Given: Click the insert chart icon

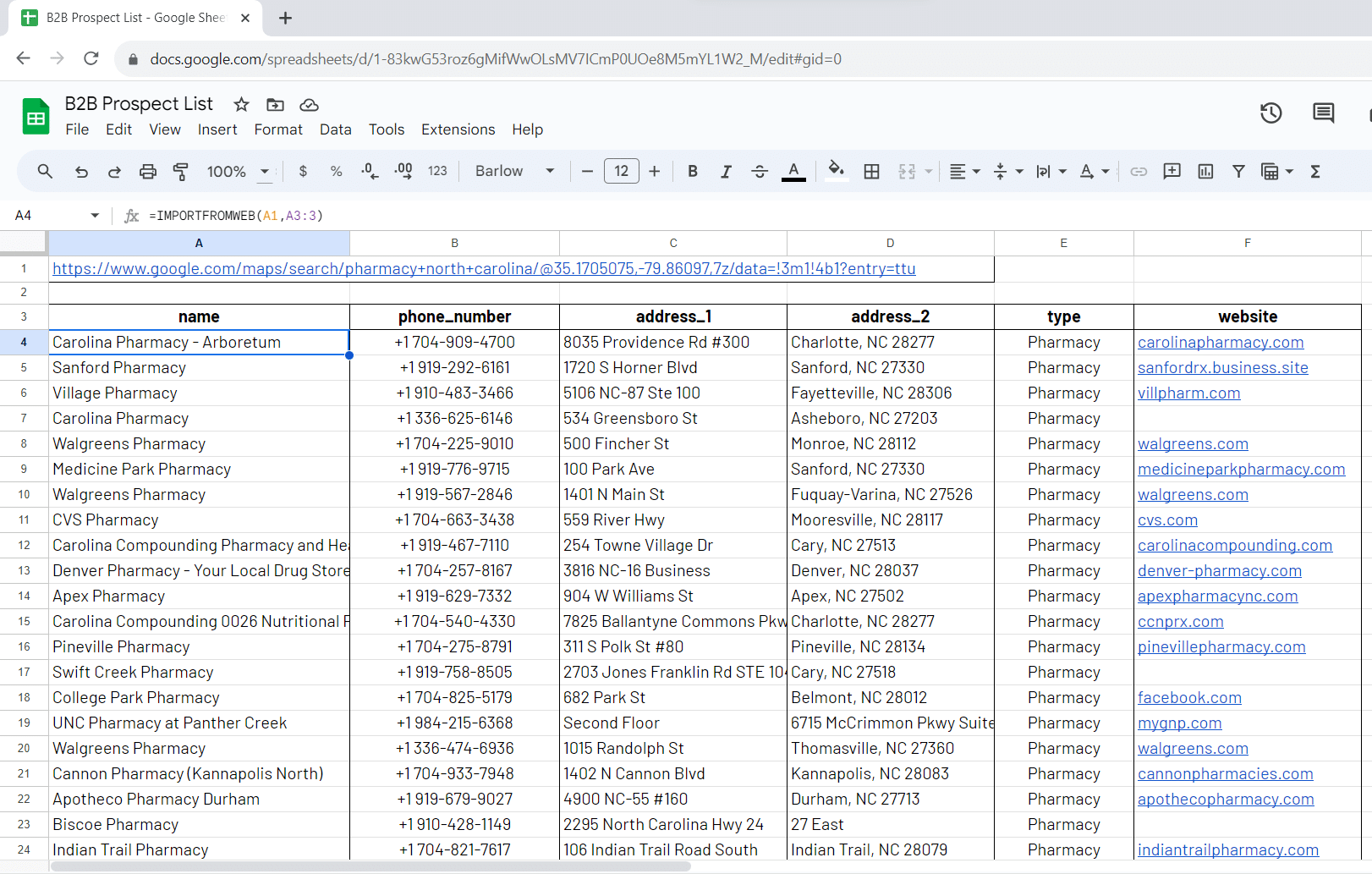Looking at the screenshot, I should click(x=1205, y=172).
